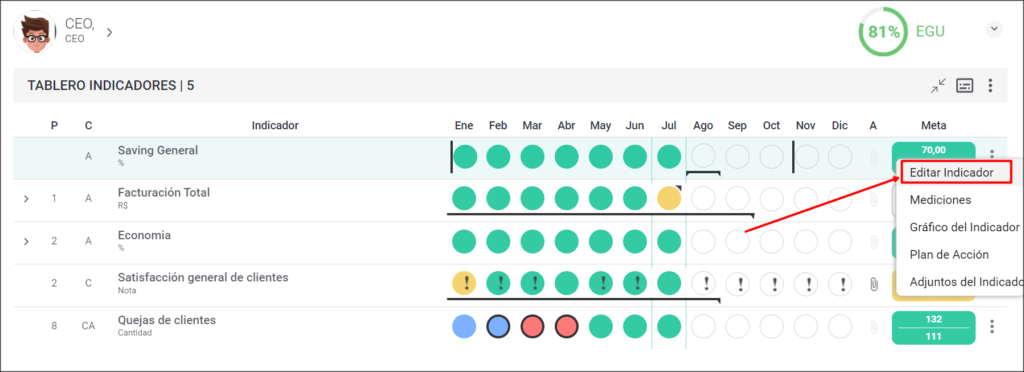
Task: Open the card view icon in Tablero header
Action: 965,85
